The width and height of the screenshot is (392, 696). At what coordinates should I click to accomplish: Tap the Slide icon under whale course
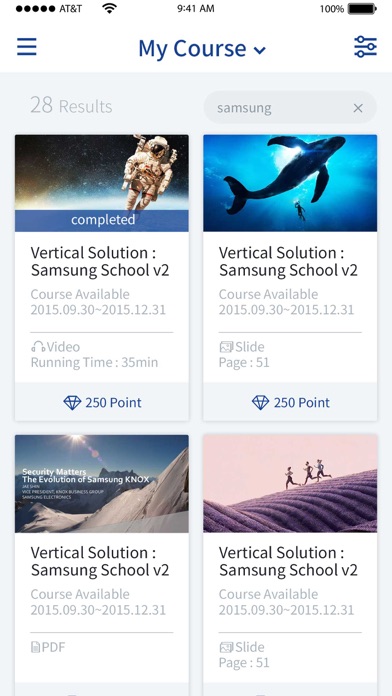point(226,347)
